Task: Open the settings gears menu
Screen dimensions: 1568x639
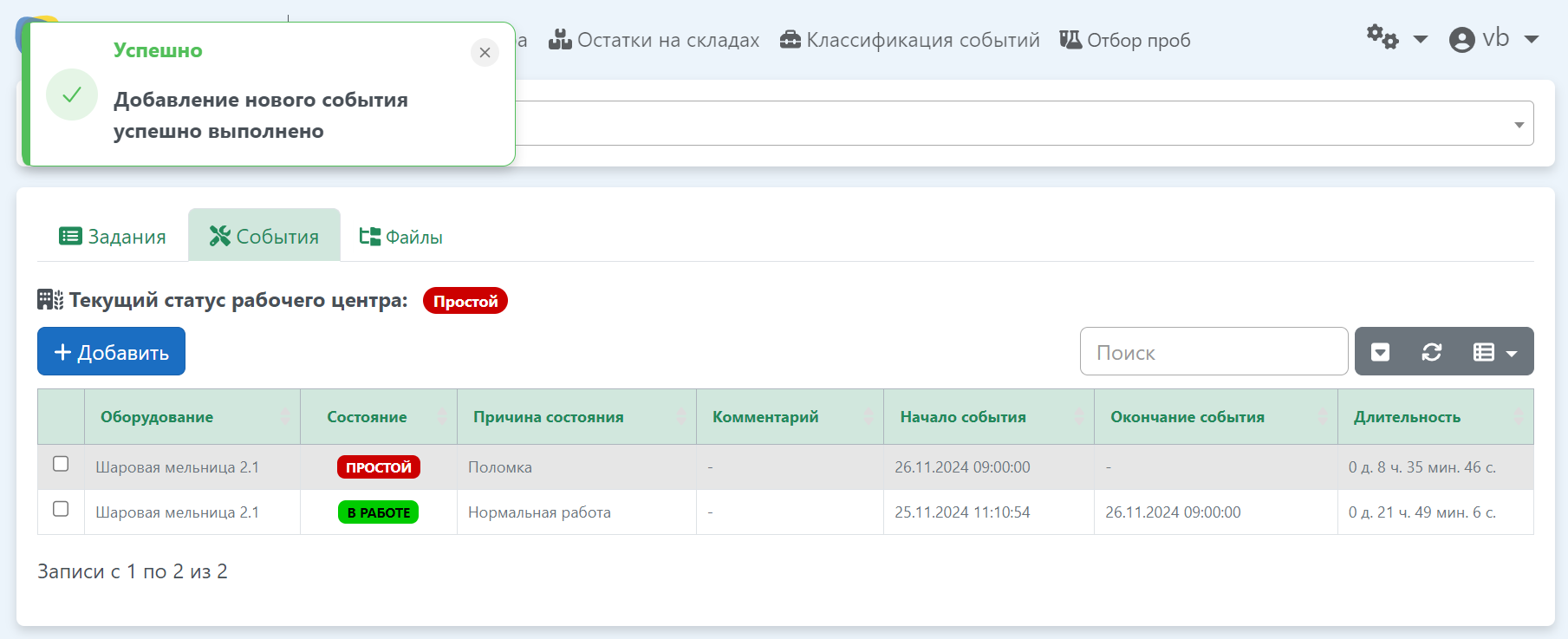Action: pyautogui.click(x=1395, y=39)
